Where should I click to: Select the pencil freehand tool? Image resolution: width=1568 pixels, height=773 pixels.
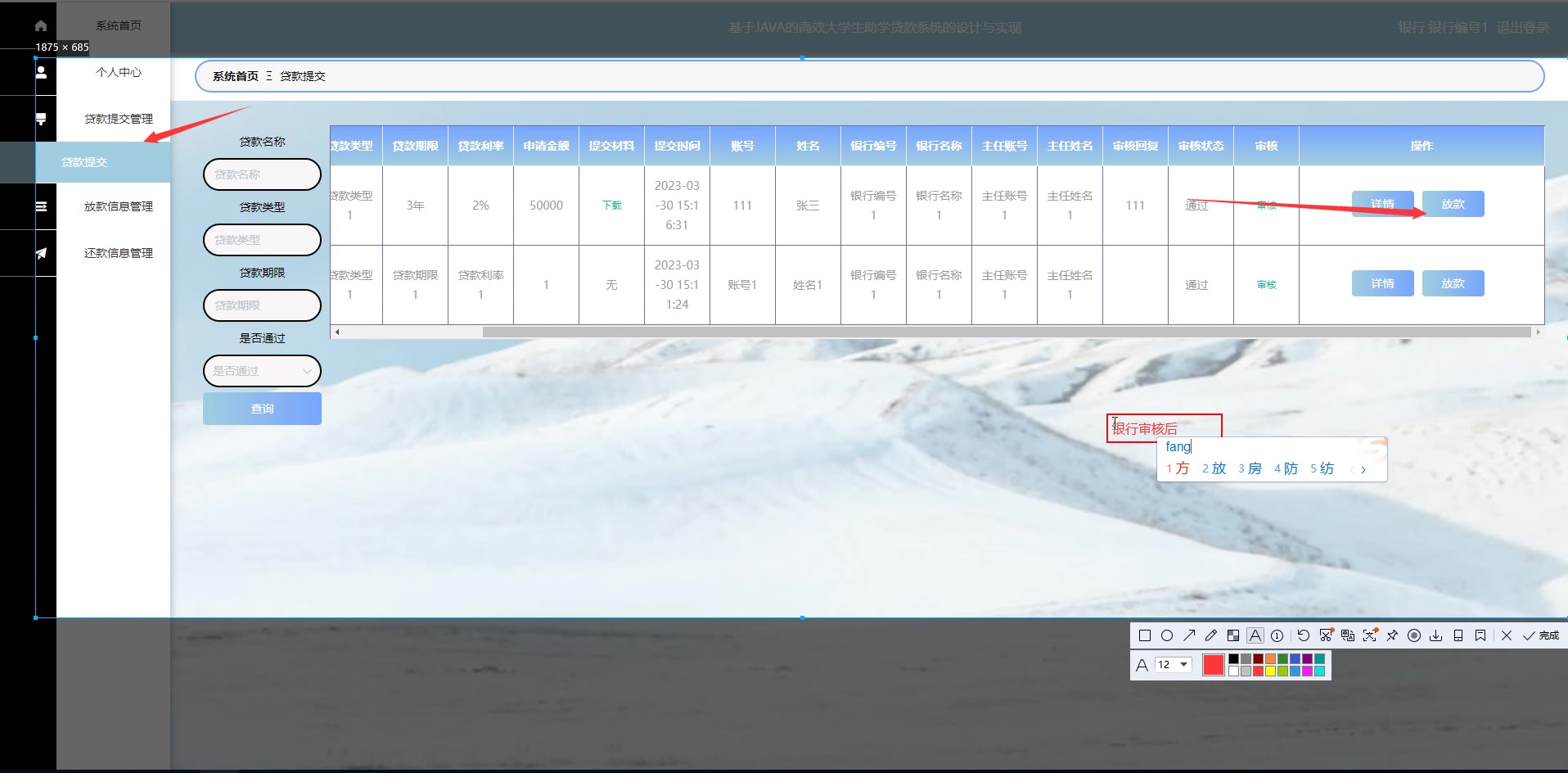tap(1211, 635)
